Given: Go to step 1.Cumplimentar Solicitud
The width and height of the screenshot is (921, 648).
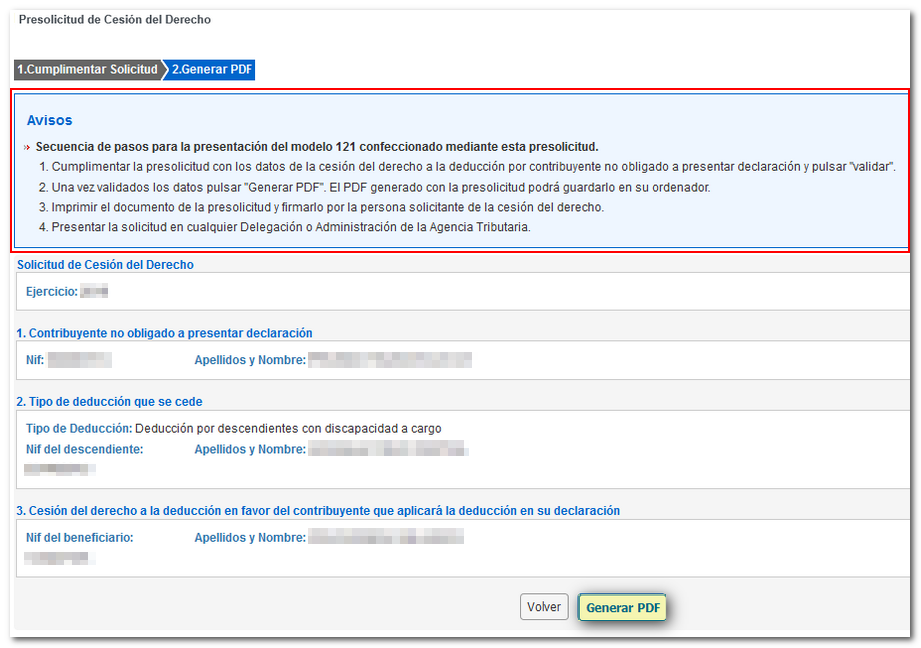Looking at the screenshot, I should 87,70.
